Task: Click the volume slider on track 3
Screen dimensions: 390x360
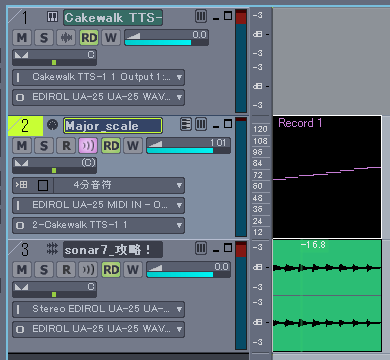Action: [x=188, y=270]
